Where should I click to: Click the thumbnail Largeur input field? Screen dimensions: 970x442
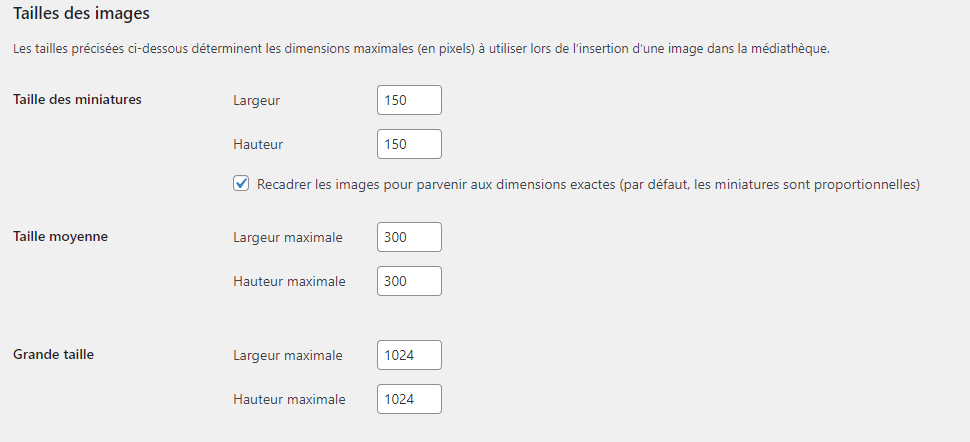[409, 100]
